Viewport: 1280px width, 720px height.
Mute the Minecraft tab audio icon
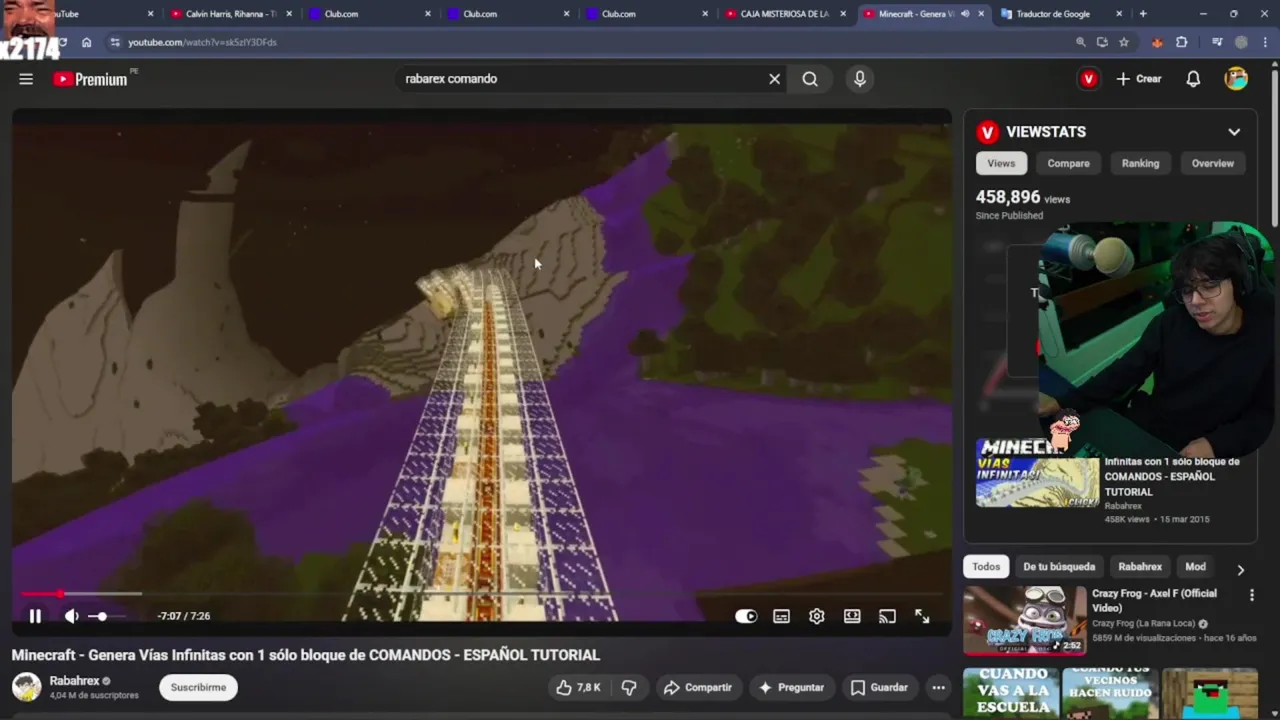[x=964, y=14]
